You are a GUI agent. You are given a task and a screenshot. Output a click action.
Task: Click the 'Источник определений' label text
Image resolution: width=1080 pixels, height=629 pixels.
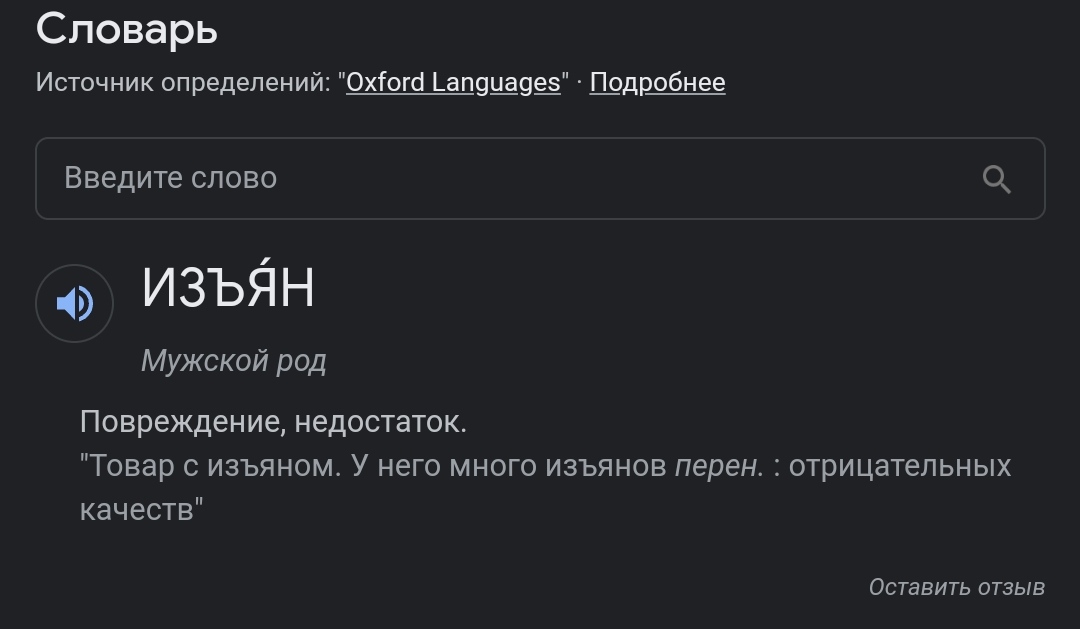(183, 83)
